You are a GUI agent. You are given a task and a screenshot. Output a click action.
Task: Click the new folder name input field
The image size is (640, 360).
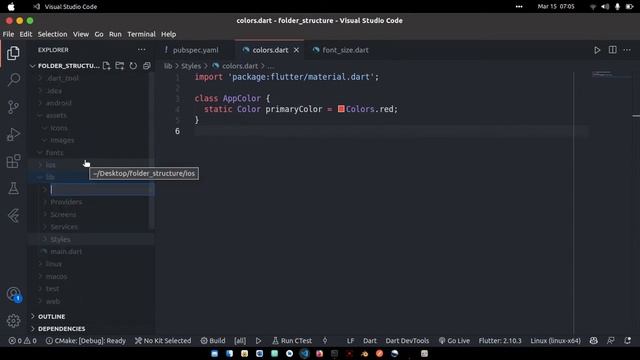click(102, 189)
